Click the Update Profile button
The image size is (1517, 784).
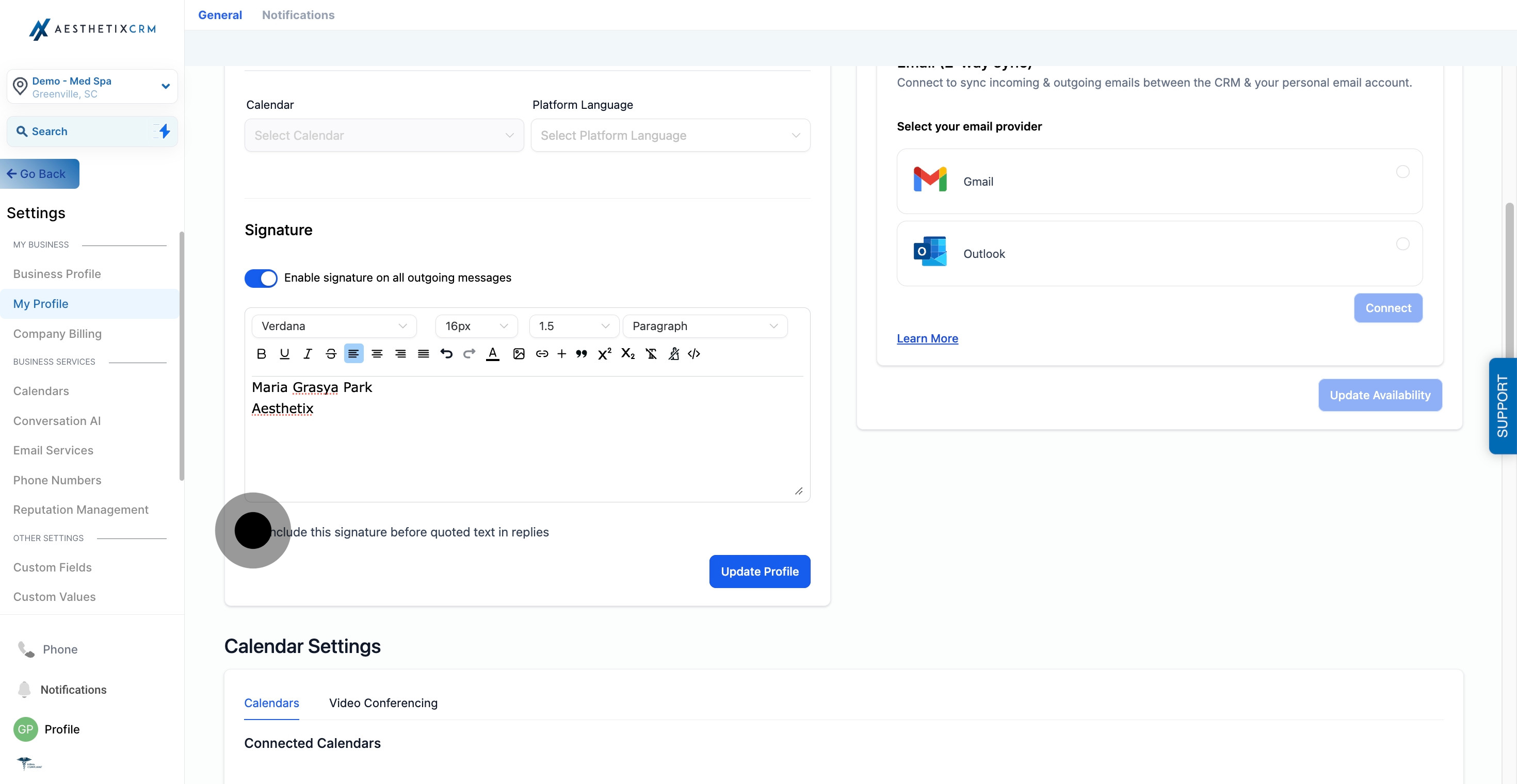point(759,571)
